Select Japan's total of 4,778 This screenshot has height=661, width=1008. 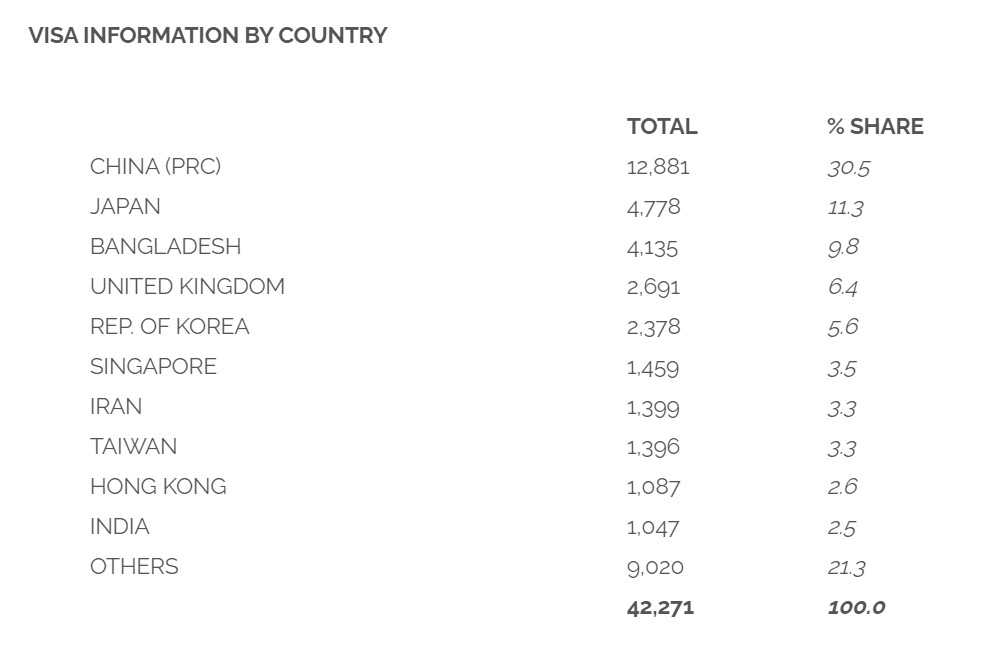click(653, 207)
